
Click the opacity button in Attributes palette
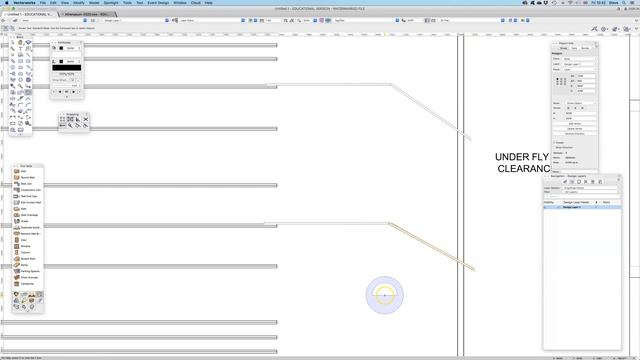pyautogui.click(x=67, y=74)
